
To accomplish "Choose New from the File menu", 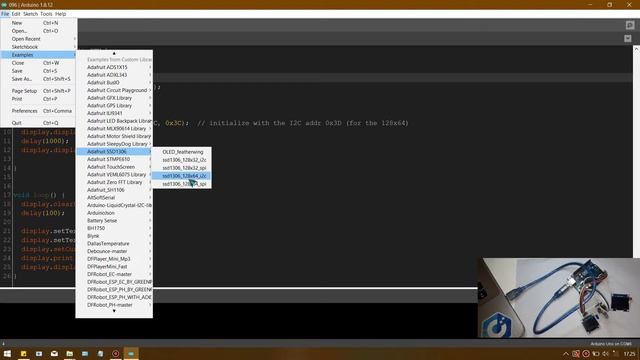I will tap(38, 23).
